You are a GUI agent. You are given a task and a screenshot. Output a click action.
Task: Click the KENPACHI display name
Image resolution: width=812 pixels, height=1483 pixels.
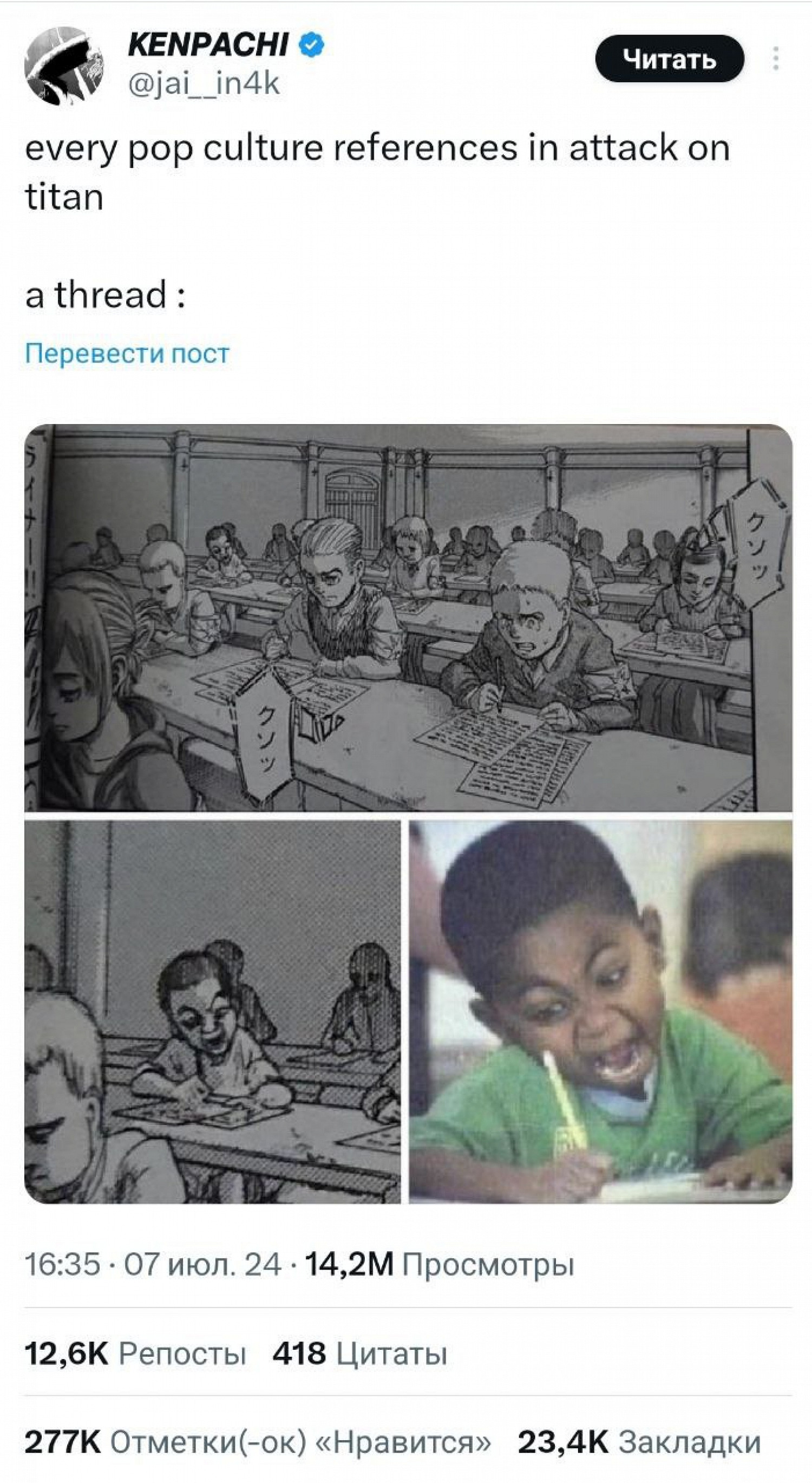[208, 45]
